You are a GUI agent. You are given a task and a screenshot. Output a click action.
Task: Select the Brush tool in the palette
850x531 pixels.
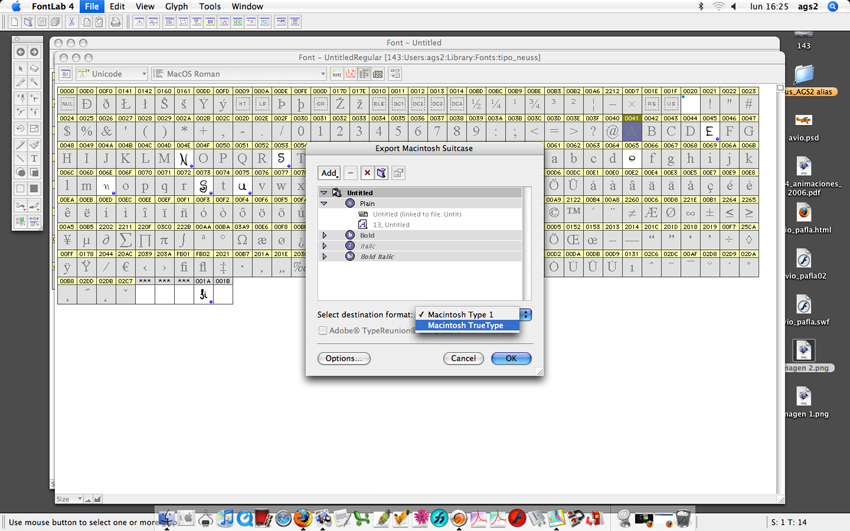click(x=34, y=145)
